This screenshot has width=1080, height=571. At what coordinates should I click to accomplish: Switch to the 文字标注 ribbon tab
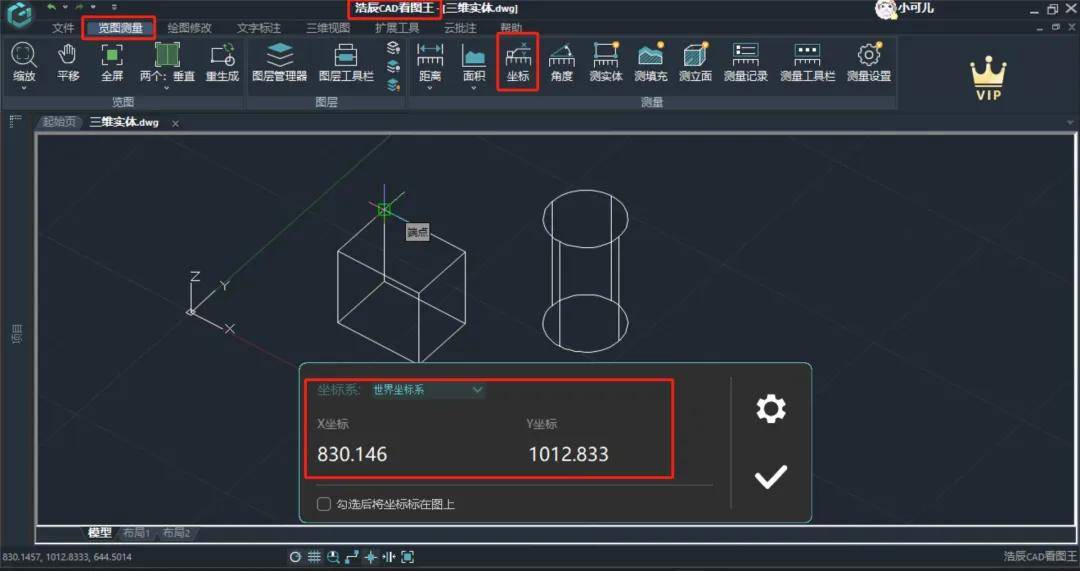point(259,28)
